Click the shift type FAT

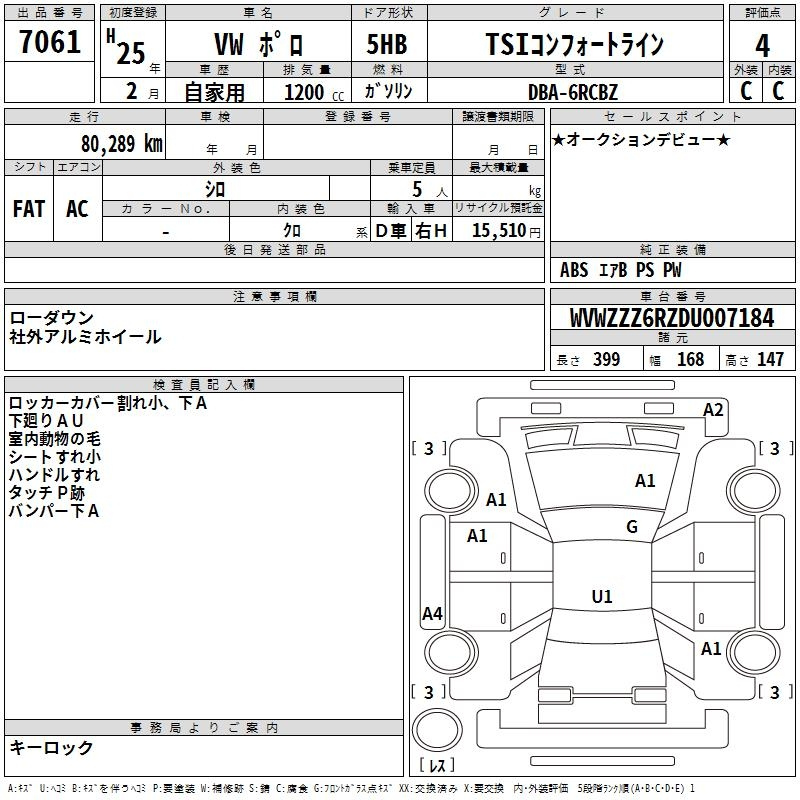[x=29, y=209]
